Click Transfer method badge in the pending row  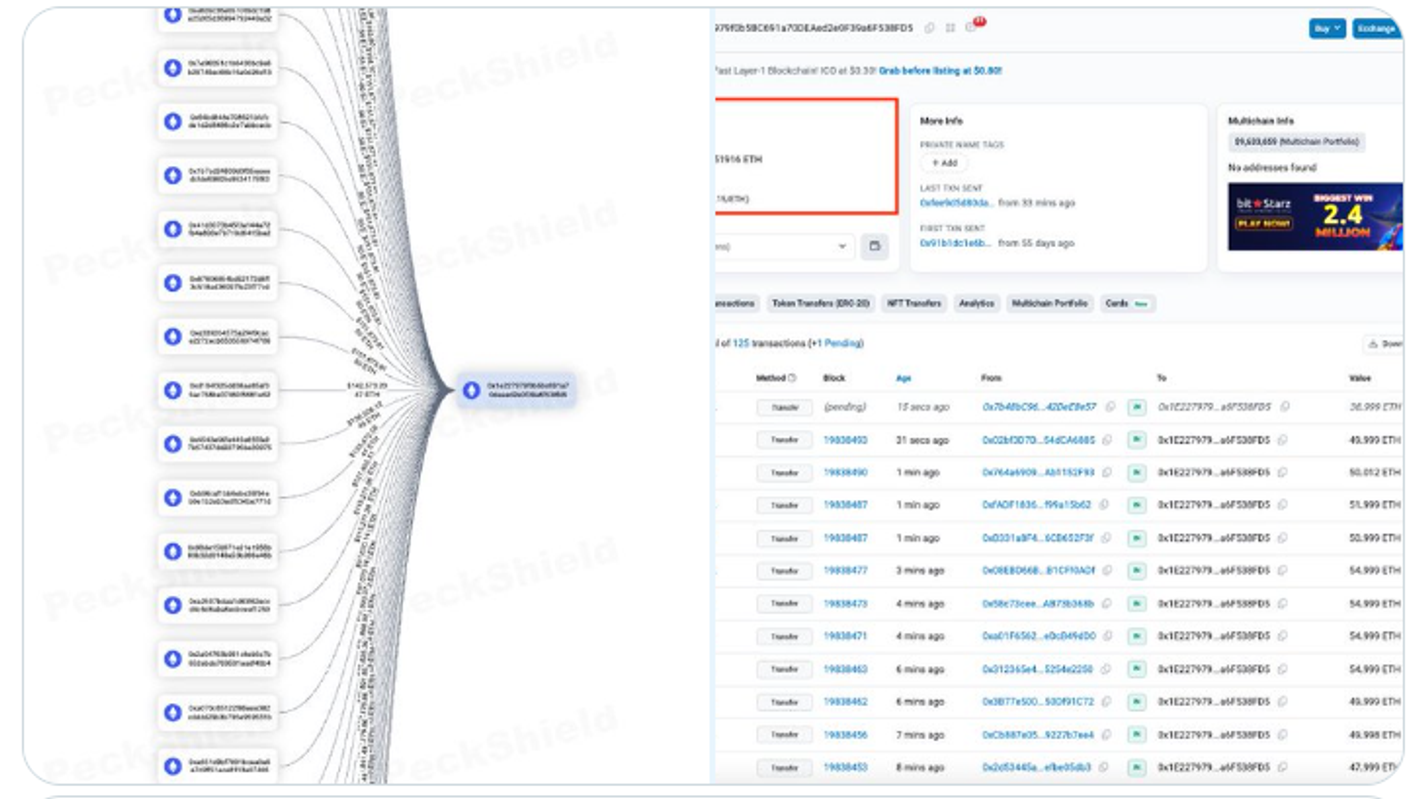[x=784, y=407]
